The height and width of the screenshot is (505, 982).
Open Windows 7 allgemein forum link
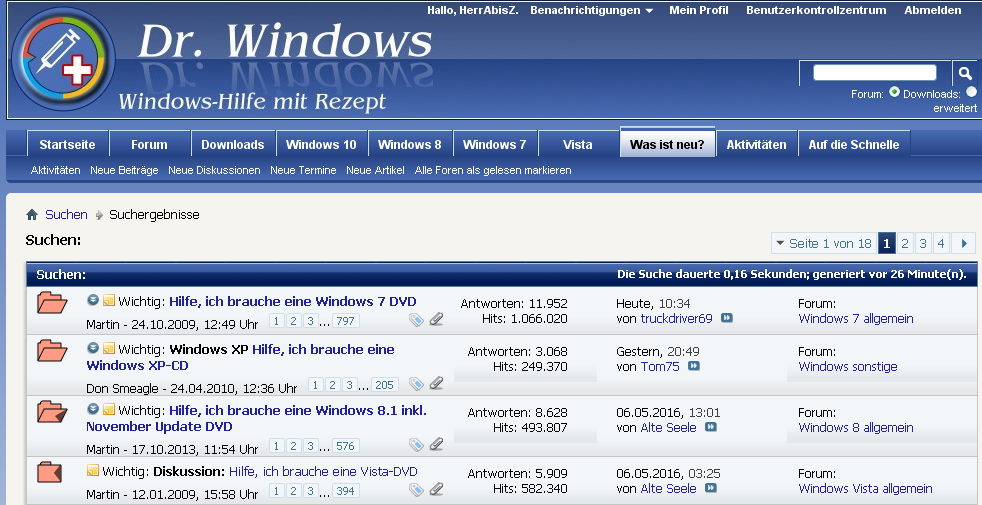coord(855,318)
